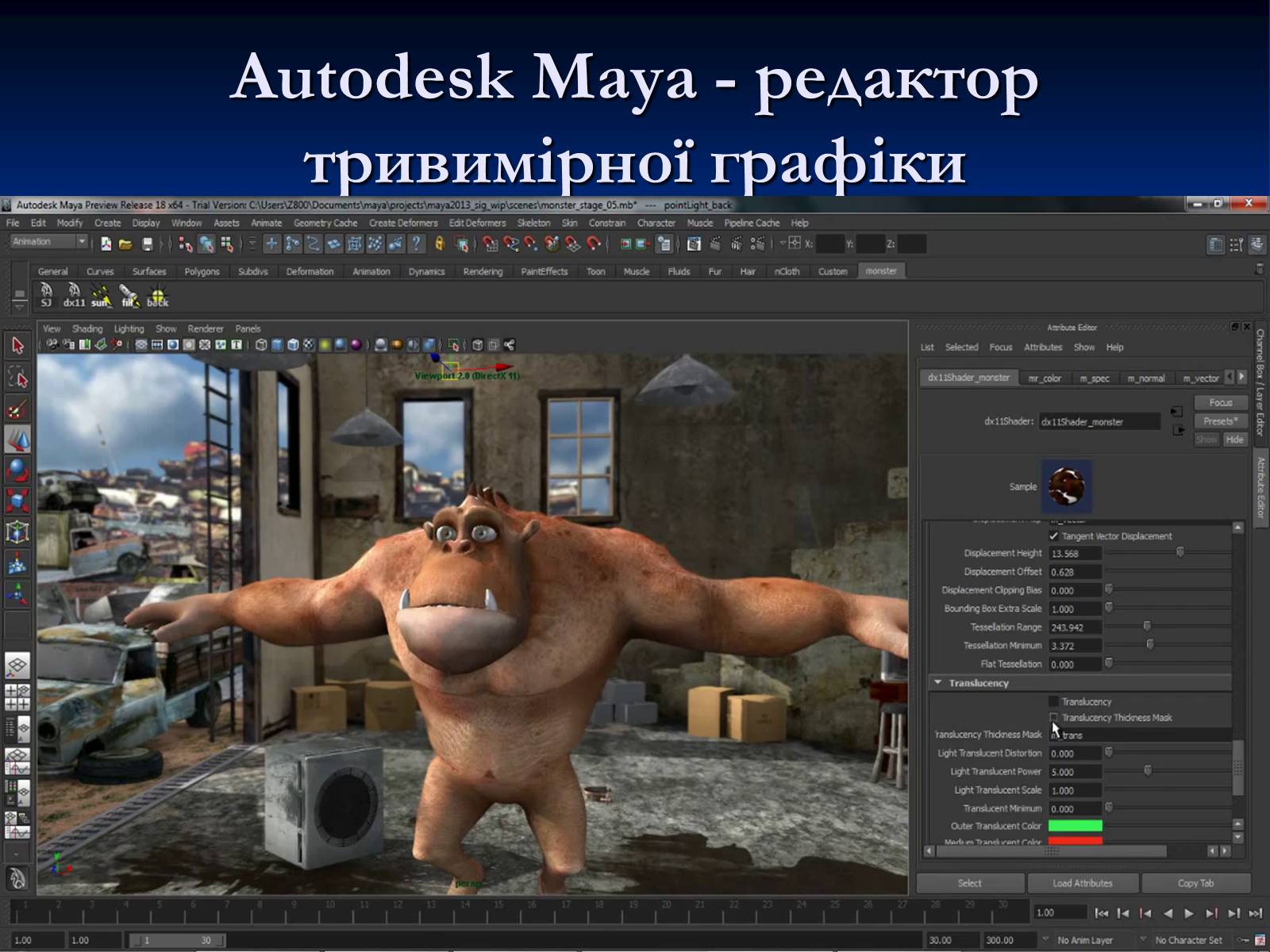The width and height of the screenshot is (1270, 952).
Task: Switch to the Rendering shelf tab
Action: pos(483,271)
